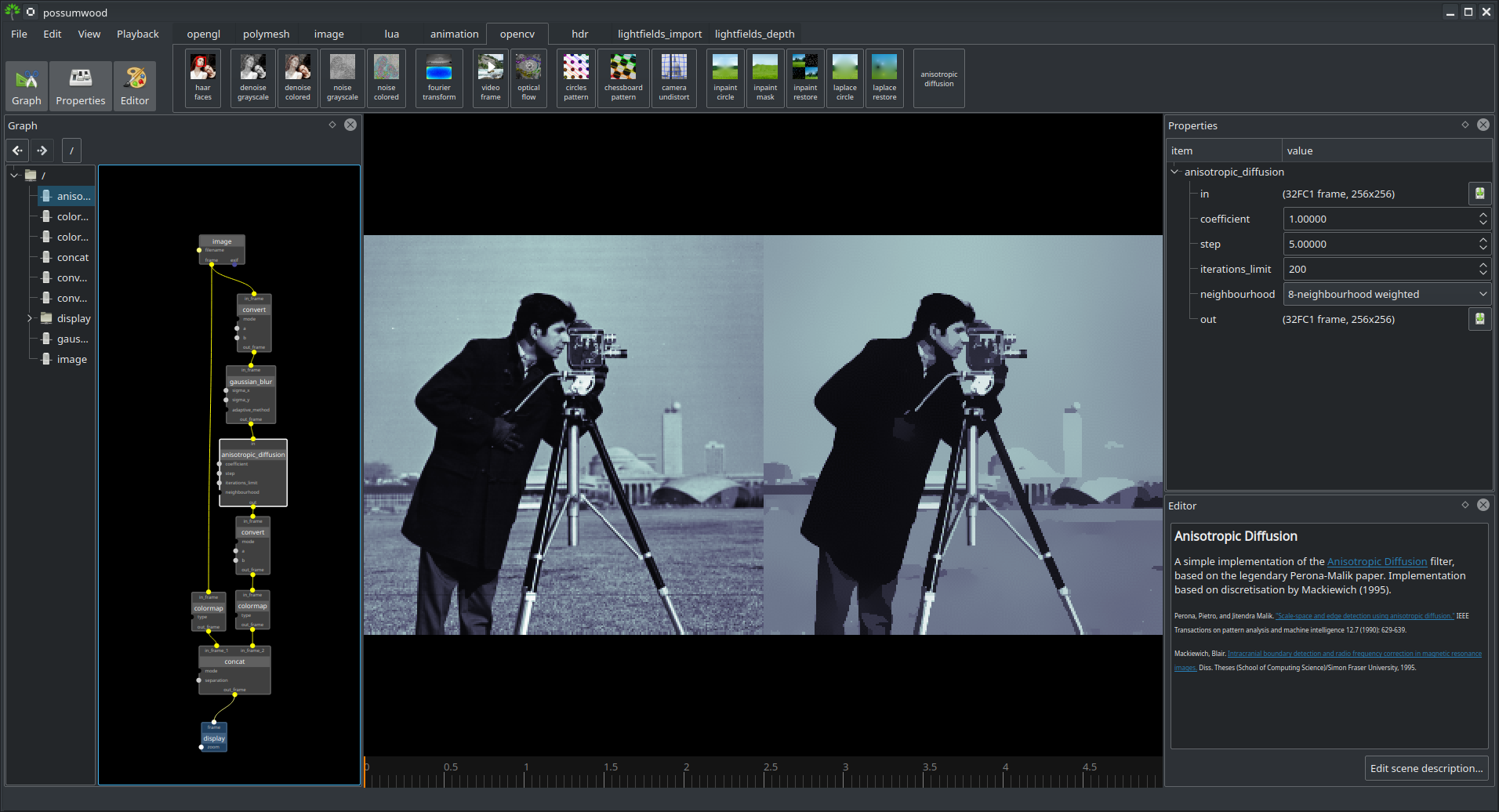Toggle the Graph panel button

[x=27, y=86]
